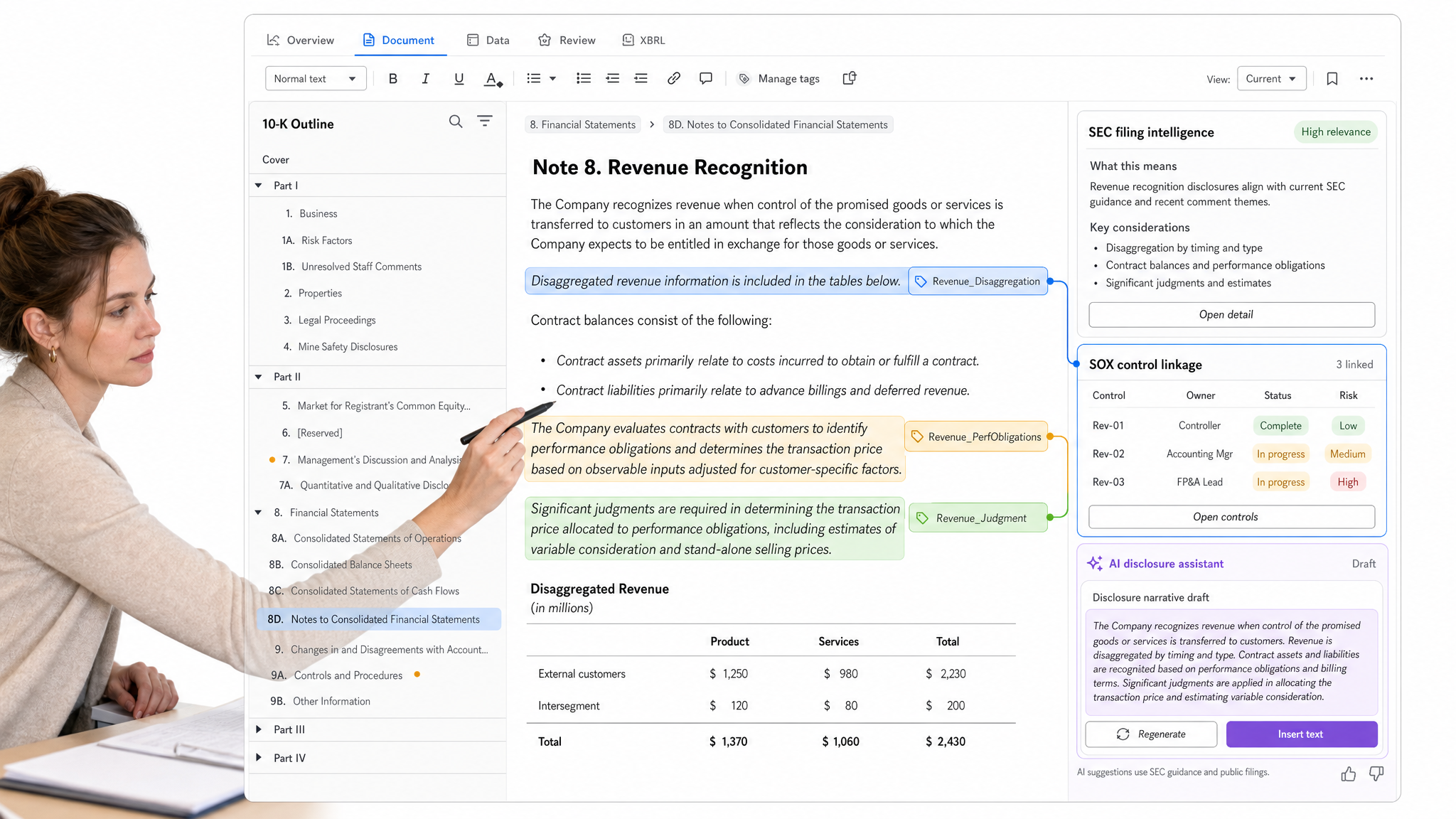
Task: Open the more options ellipsis menu
Action: (x=1366, y=79)
